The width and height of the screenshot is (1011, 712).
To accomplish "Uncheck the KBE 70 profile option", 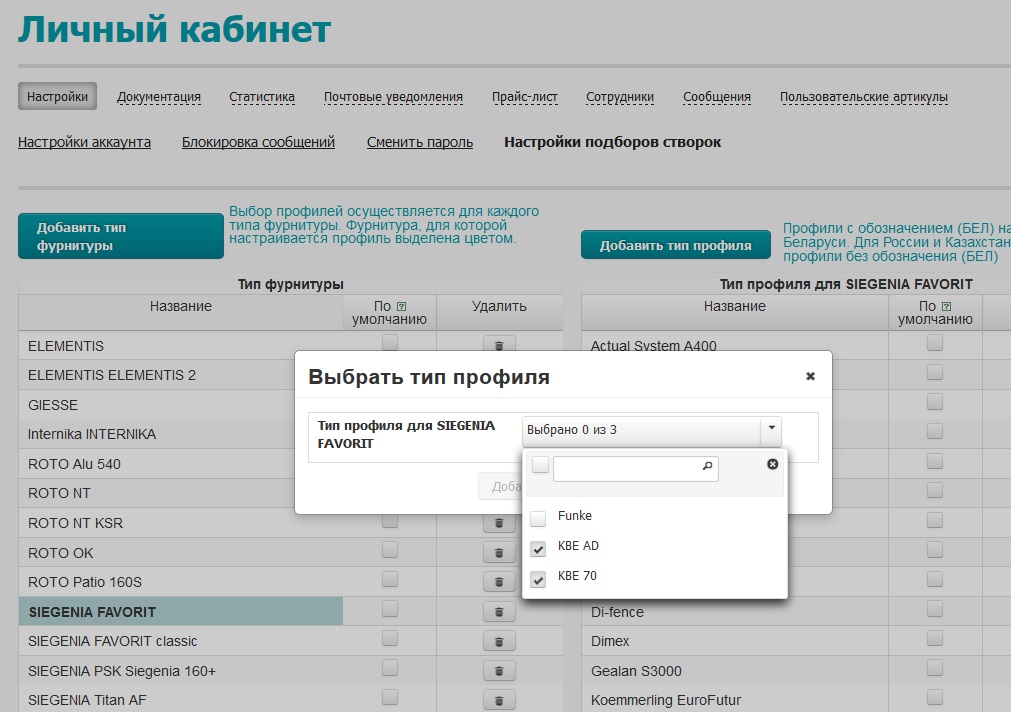I will [538, 578].
